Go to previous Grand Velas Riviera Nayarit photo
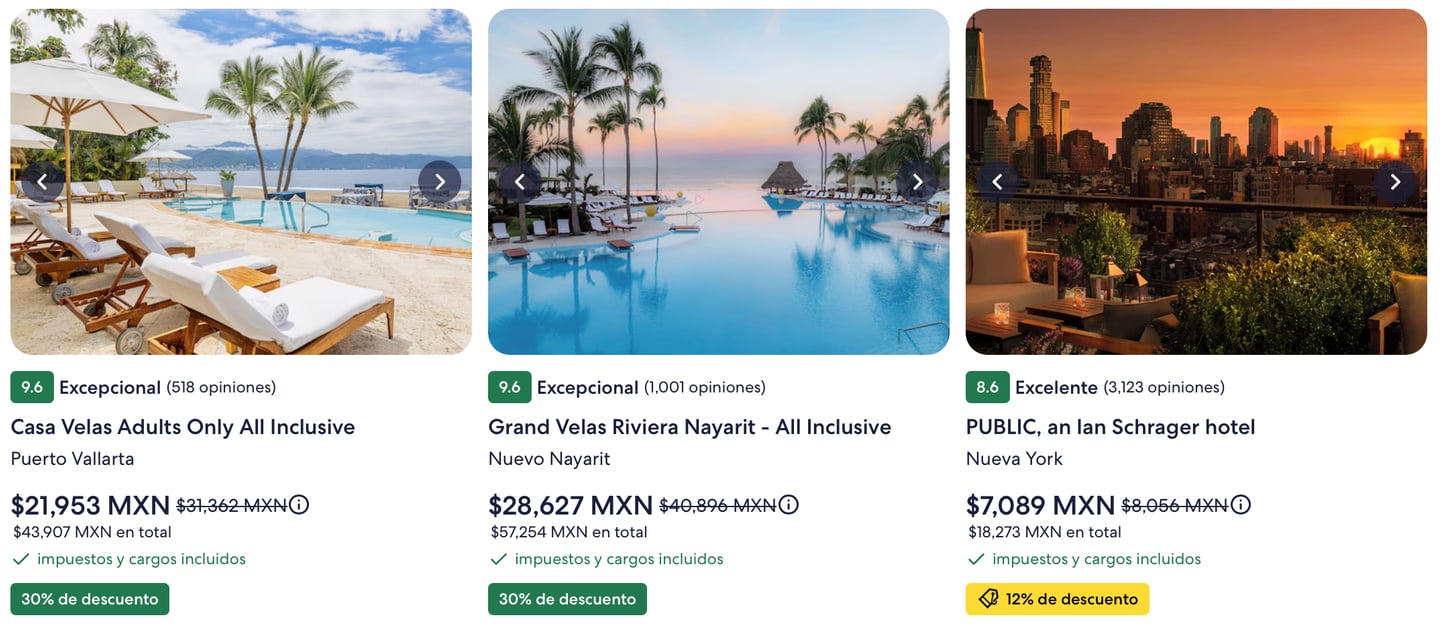 520,182
